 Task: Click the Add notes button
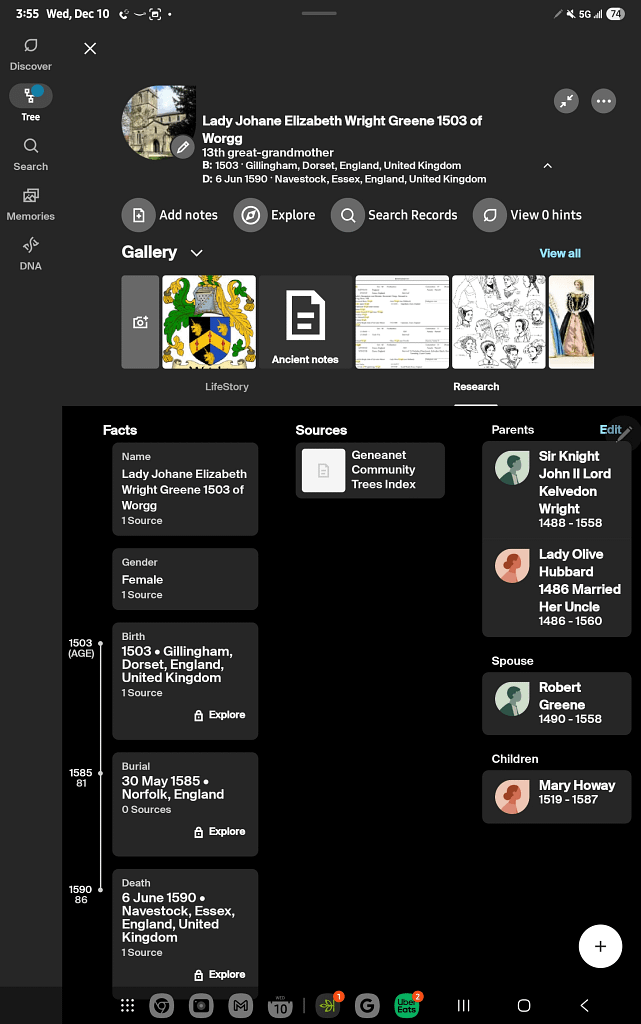point(171,215)
